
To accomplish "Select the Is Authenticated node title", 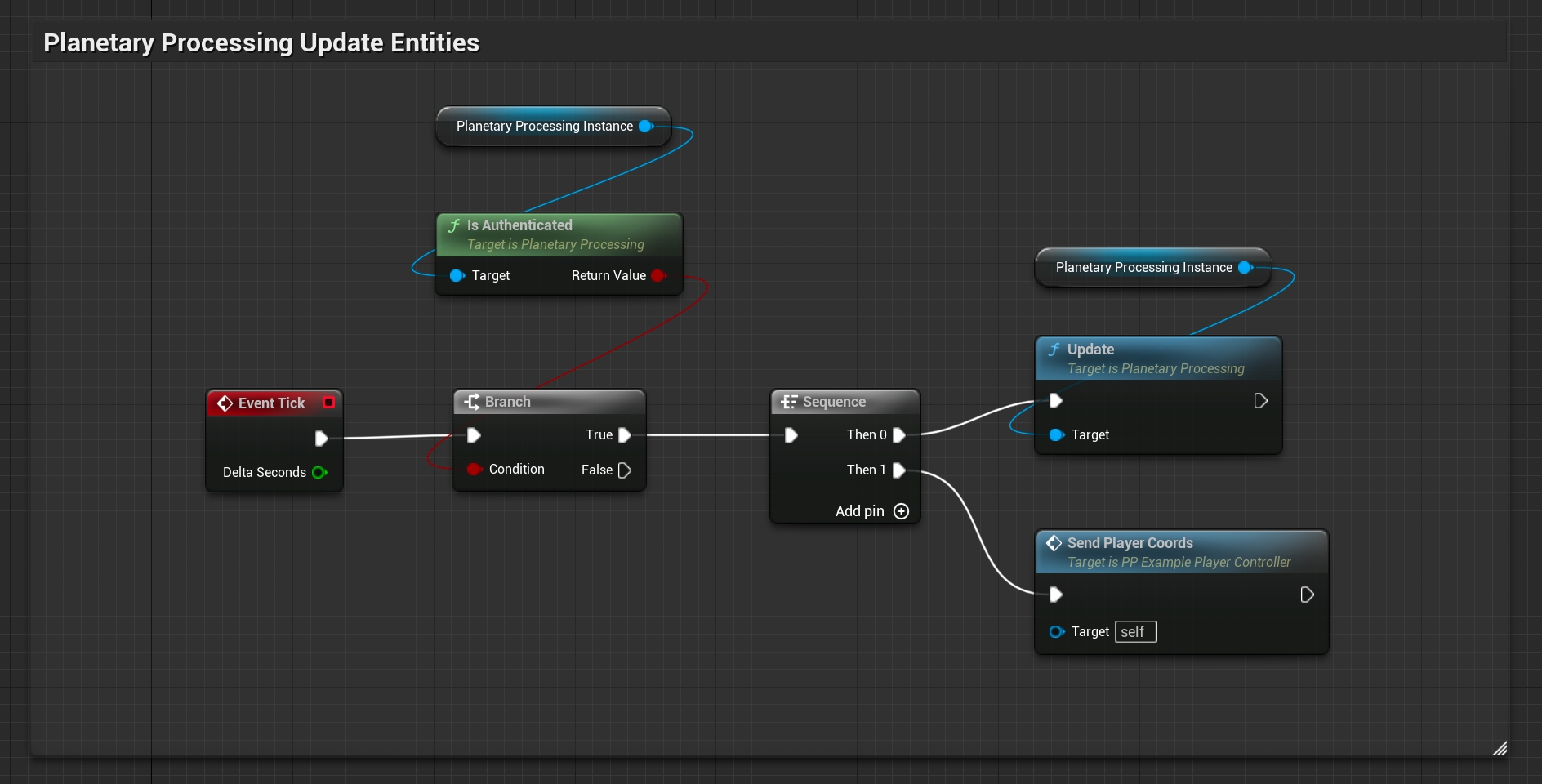I will tap(519, 225).
